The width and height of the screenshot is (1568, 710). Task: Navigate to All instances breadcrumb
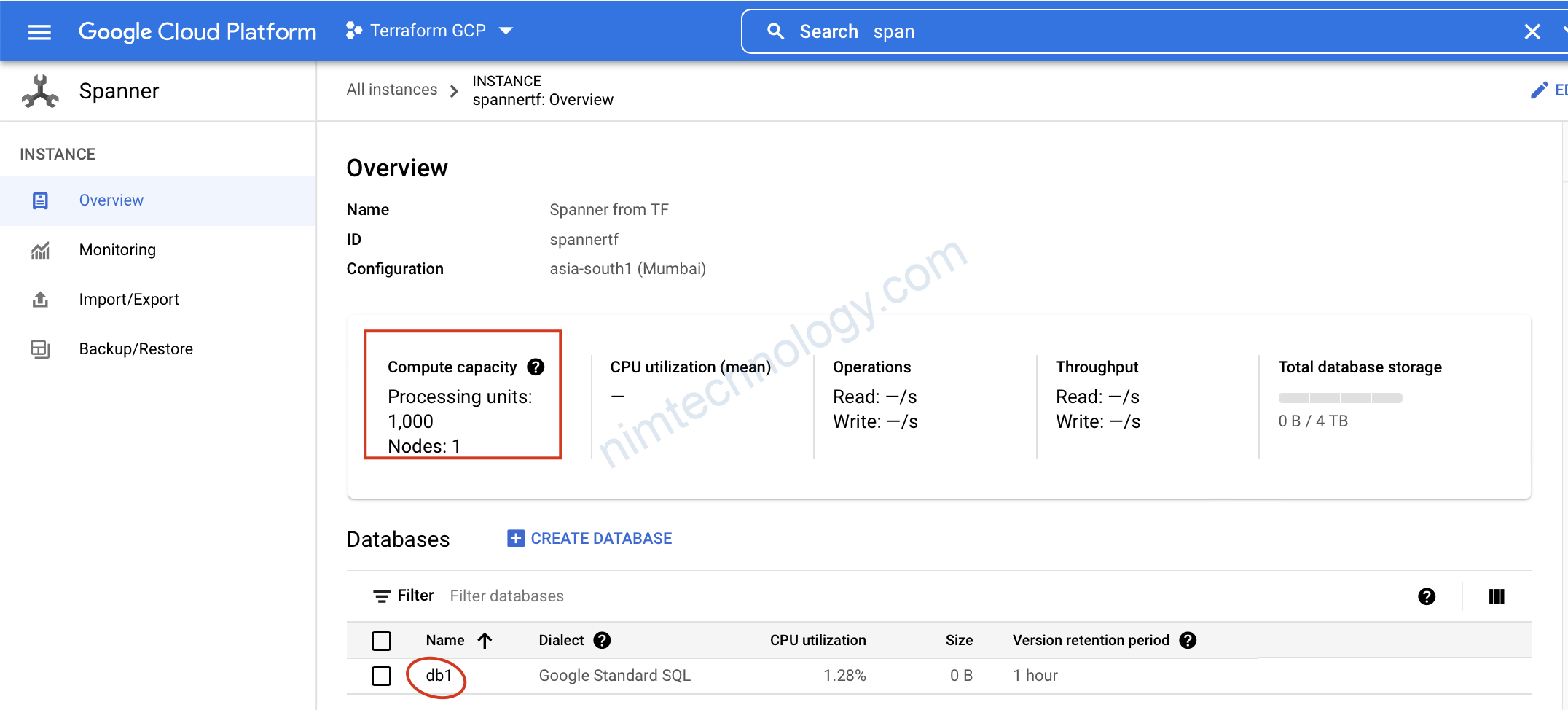pyautogui.click(x=392, y=90)
